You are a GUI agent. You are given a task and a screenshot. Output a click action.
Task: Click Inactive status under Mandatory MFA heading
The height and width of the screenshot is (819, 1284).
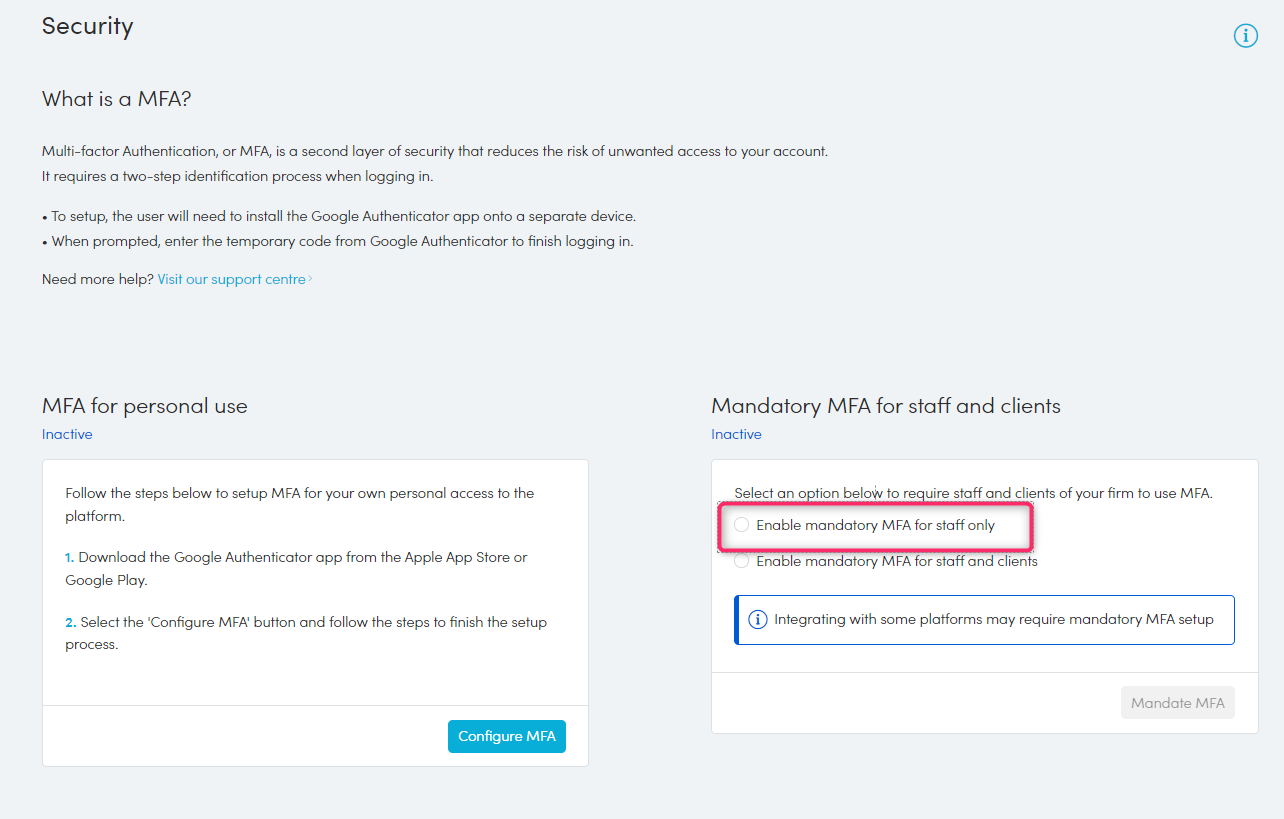pos(736,434)
